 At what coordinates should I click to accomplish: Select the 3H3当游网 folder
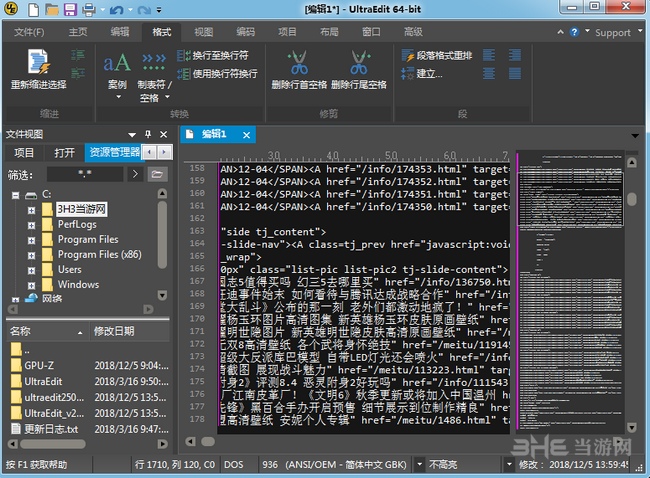[x=81, y=209]
